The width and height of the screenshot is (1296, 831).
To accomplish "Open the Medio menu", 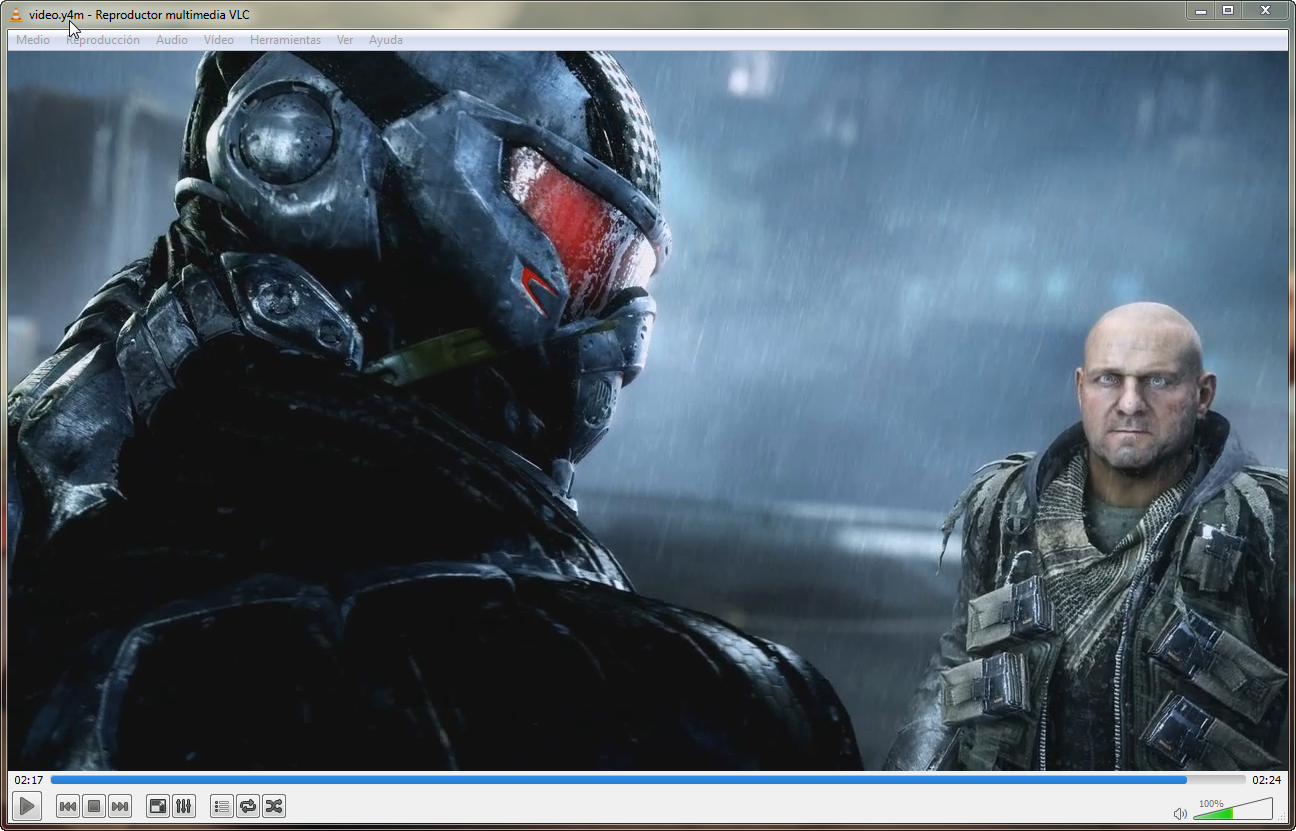I will click(x=33, y=40).
